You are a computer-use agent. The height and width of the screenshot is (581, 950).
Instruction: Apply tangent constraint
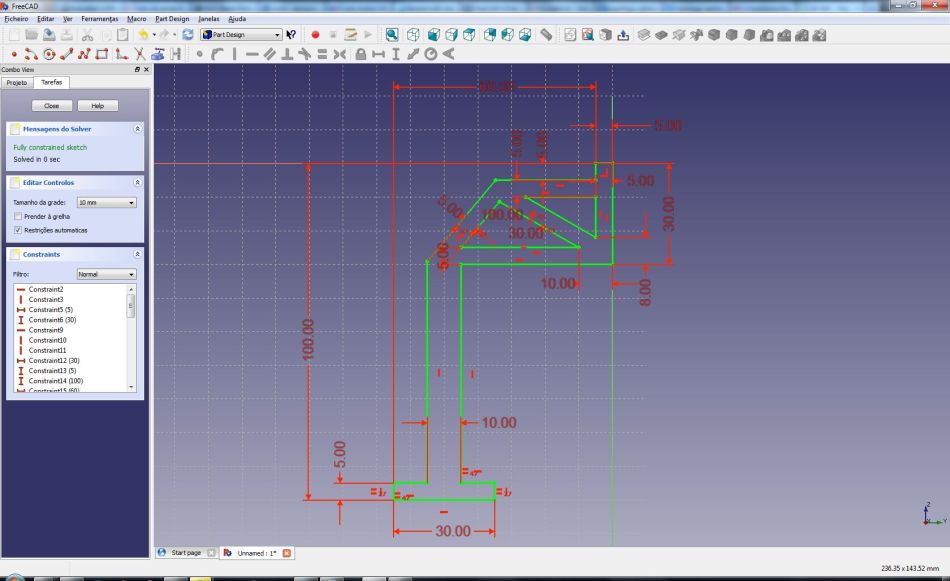point(305,54)
